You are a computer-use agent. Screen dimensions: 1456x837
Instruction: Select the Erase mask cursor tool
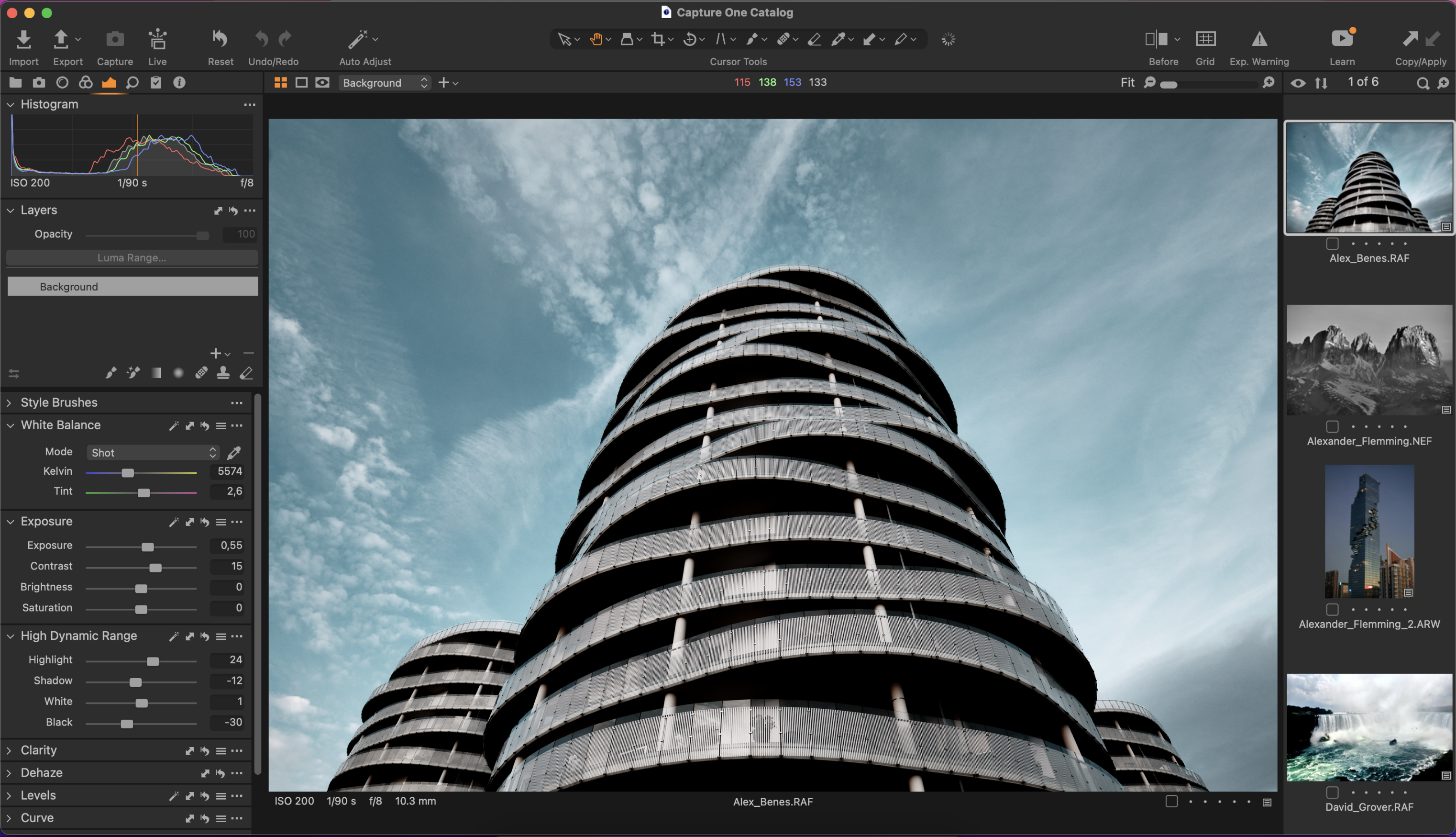pyautogui.click(x=814, y=39)
